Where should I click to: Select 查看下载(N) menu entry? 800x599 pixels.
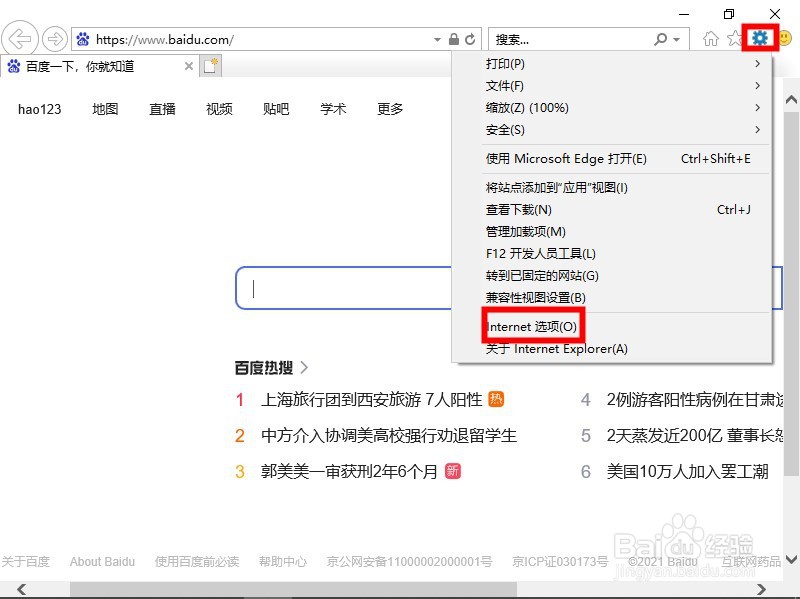pos(612,210)
